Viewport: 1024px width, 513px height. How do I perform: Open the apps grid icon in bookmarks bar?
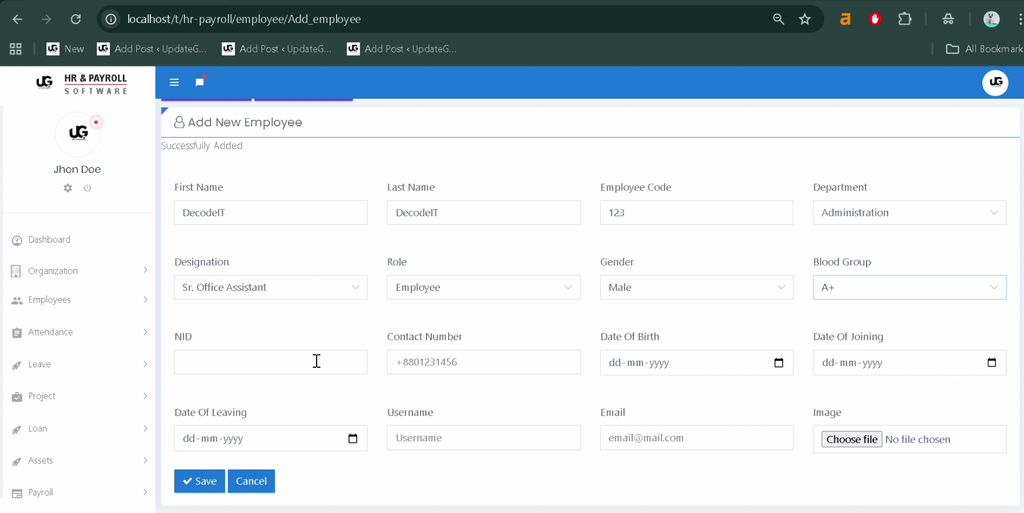tap(16, 49)
